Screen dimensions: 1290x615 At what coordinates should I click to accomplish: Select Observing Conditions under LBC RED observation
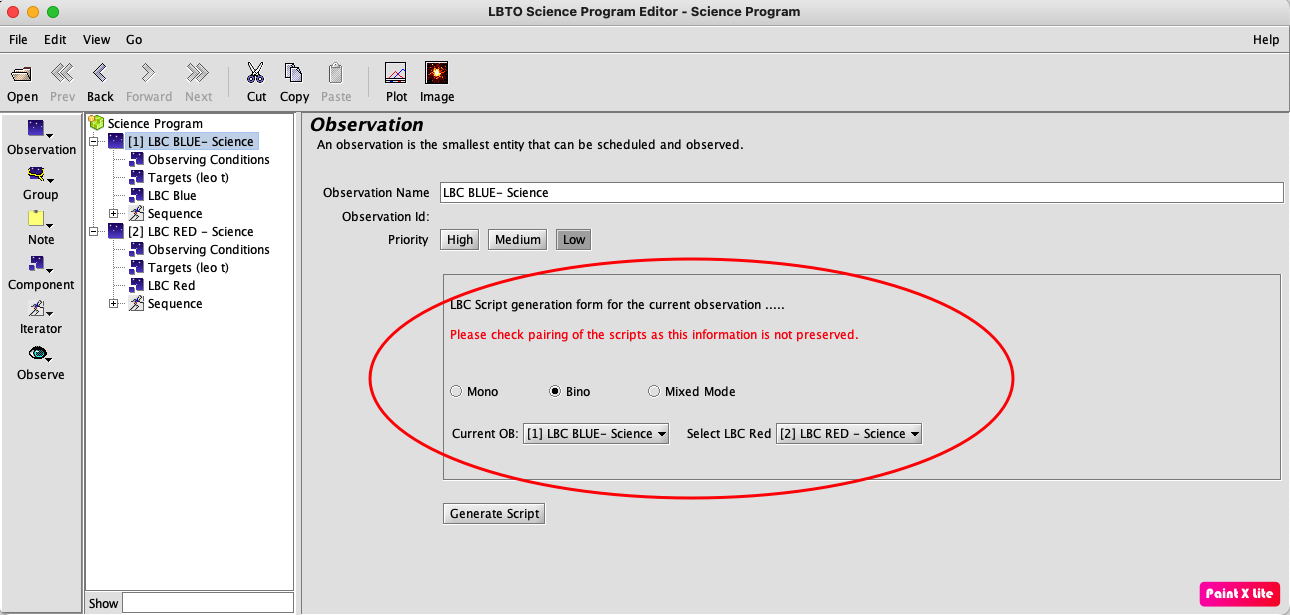pyautogui.click(x=208, y=249)
